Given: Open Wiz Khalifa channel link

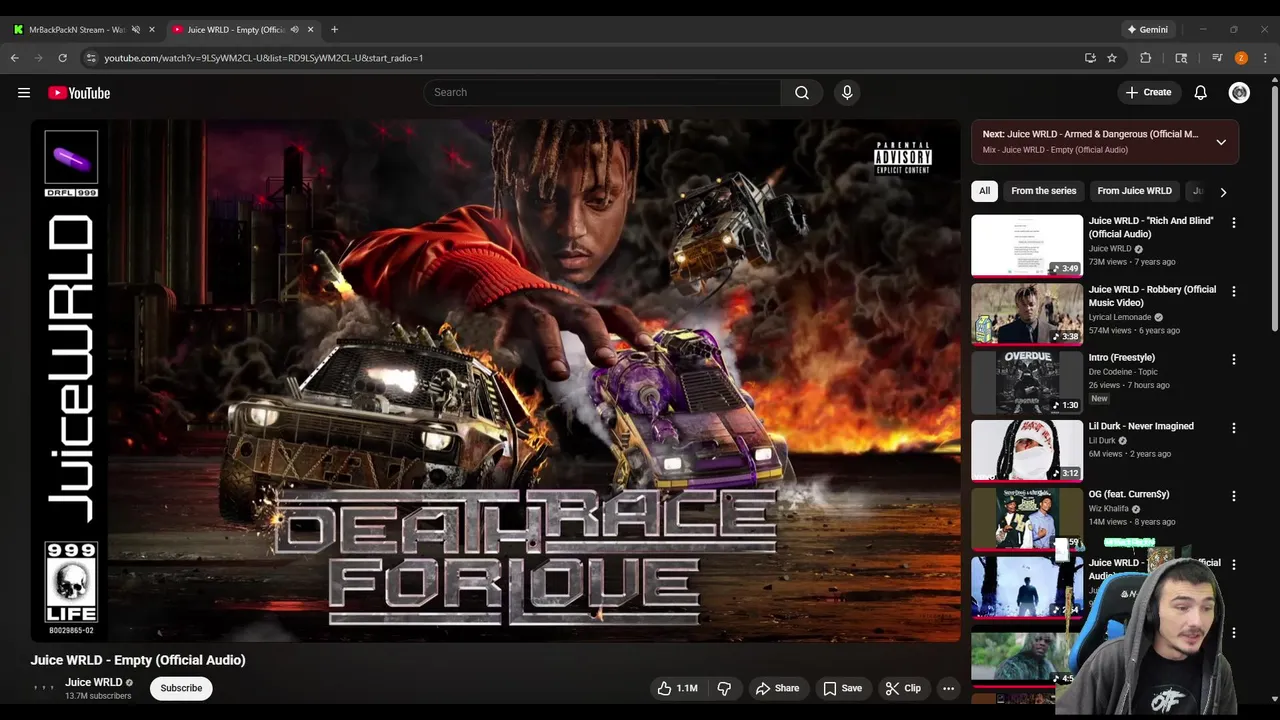Looking at the screenshot, I should [1108, 508].
